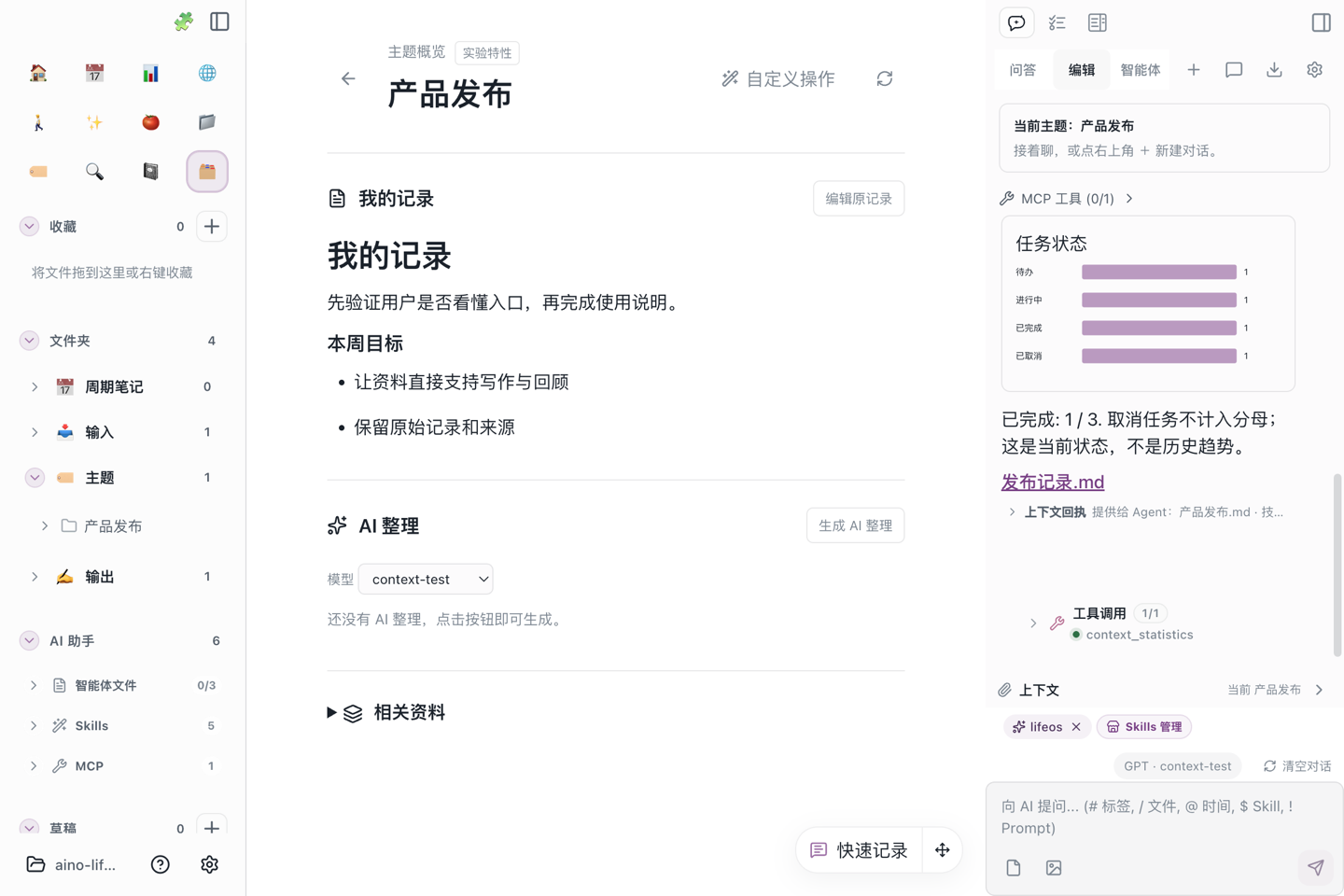Open the bar chart statistics icon
This screenshot has width=1344, height=896.
click(x=150, y=73)
